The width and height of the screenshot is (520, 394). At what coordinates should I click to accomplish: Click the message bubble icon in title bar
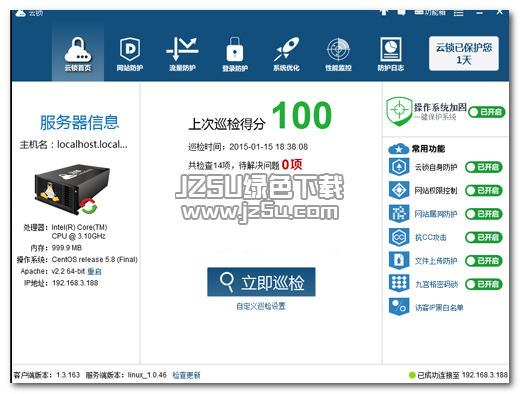pos(401,12)
